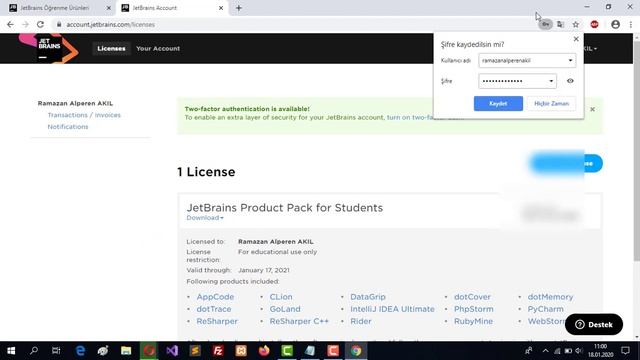Open the translate page icon
Screen dimensions: 640x360
[560, 24]
